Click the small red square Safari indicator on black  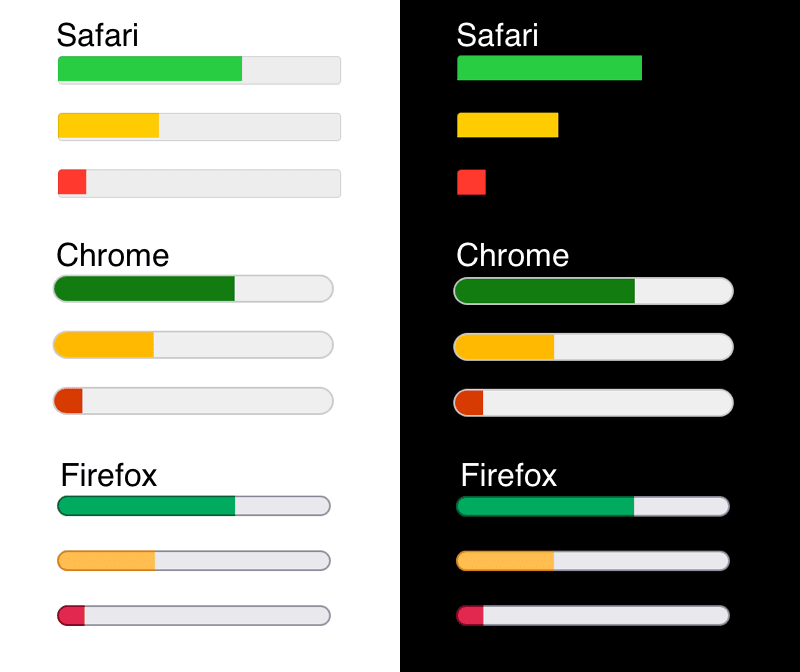[x=471, y=181]
